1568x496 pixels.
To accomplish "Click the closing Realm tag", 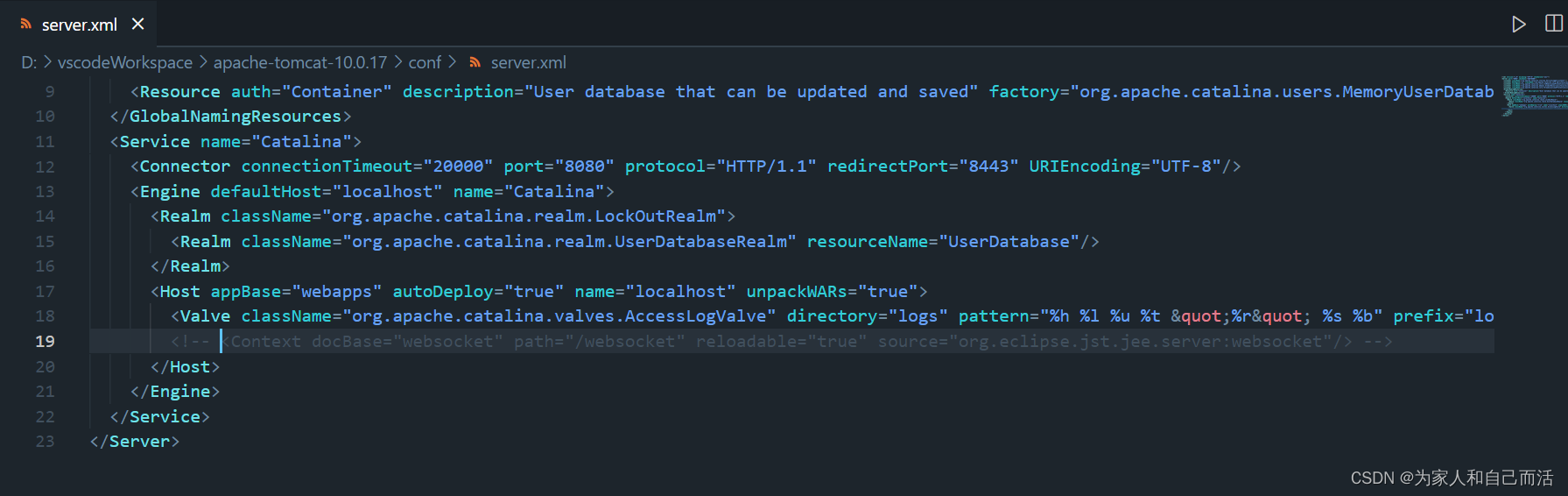I will click(x=191, y=266).
